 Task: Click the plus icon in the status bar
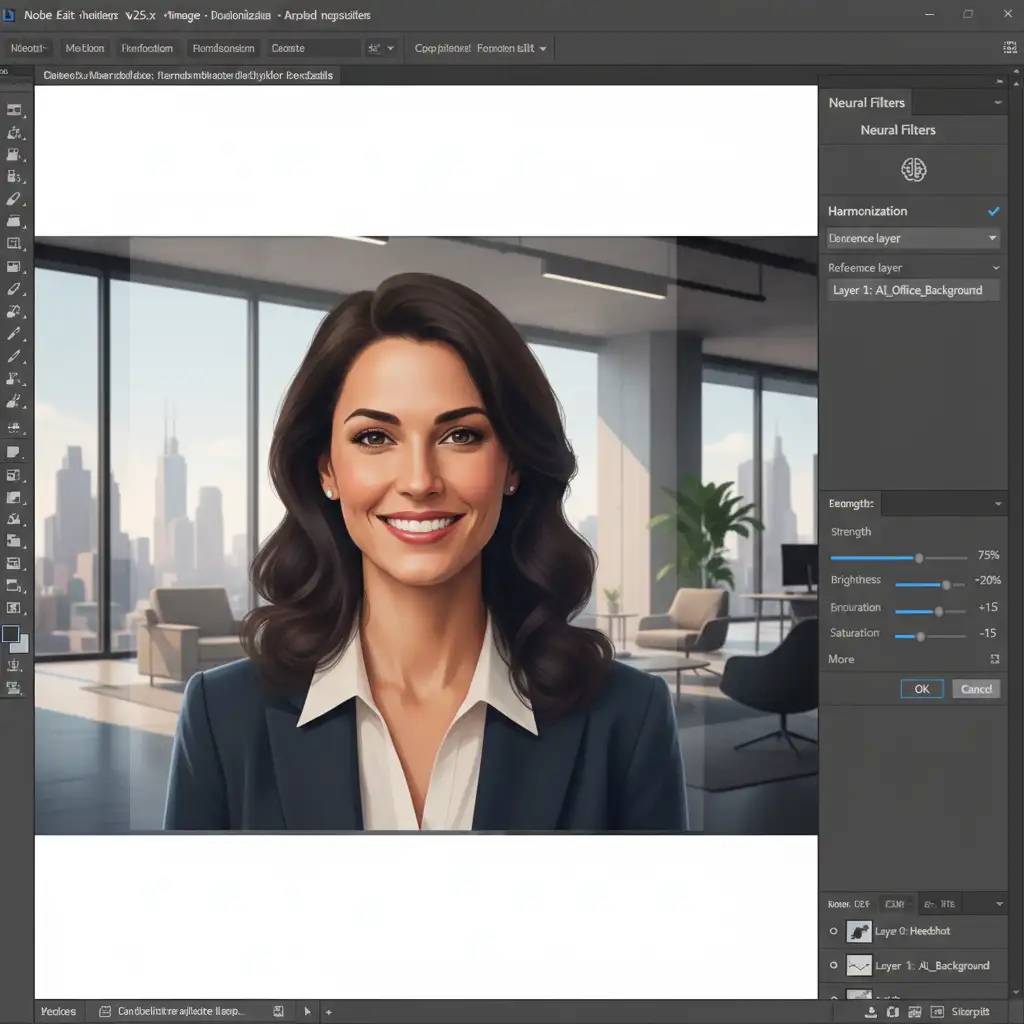point(328,1011)
